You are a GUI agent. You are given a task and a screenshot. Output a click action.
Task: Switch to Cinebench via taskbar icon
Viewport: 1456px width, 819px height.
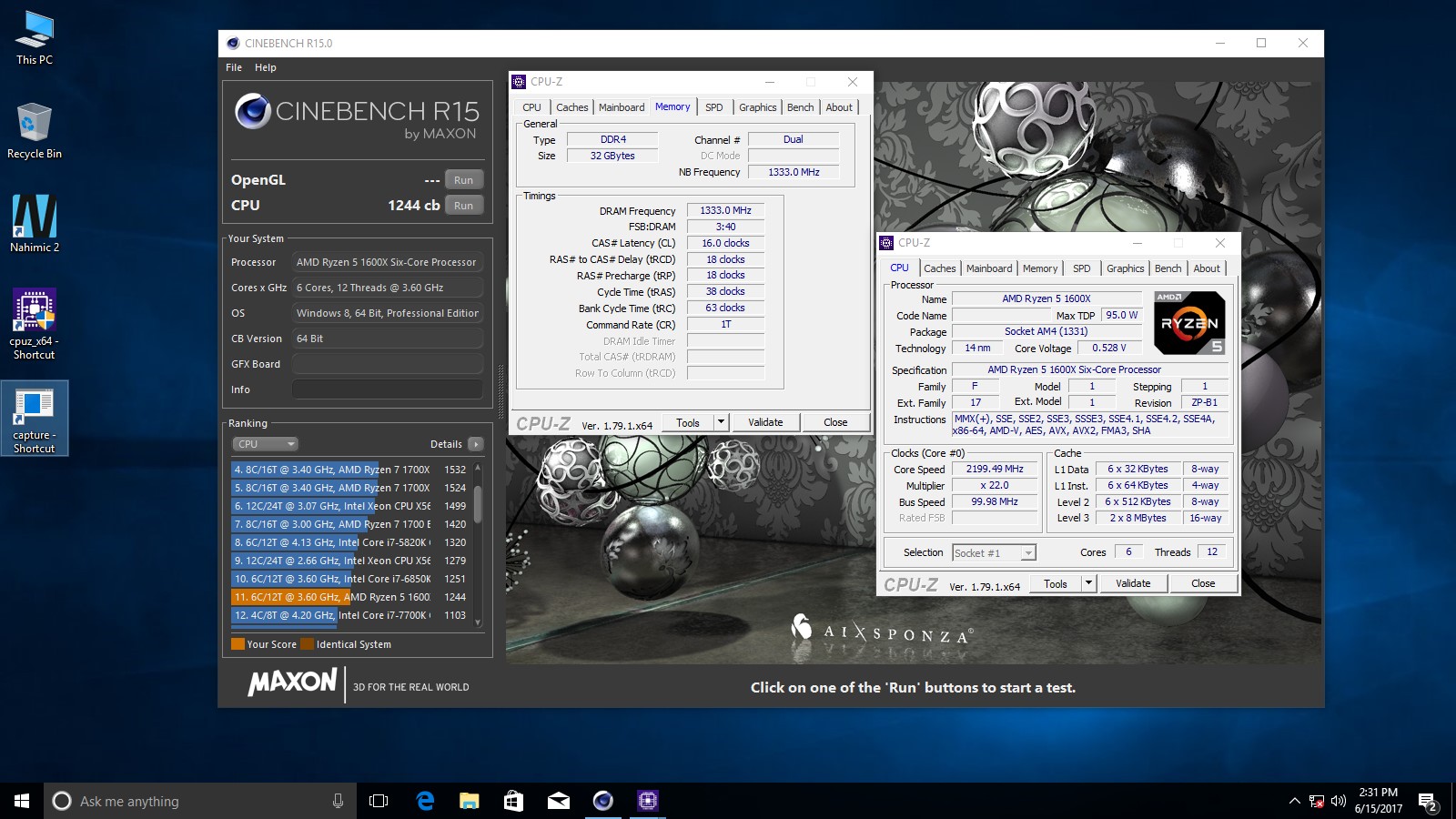click(603, 801)
